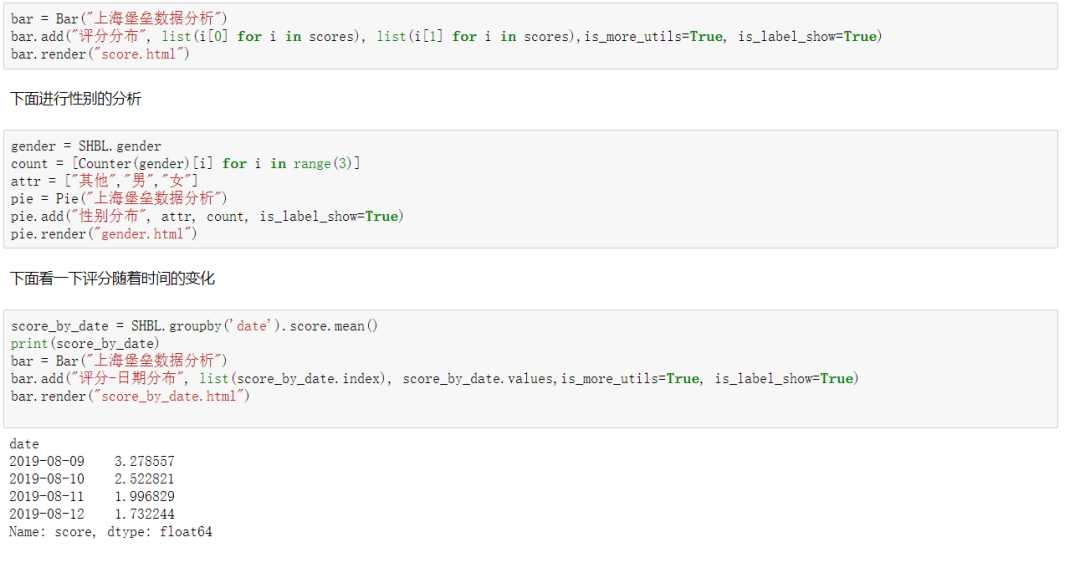
Task: Click the pie.render("gender.html") line
Action: (x=104, y=234)
